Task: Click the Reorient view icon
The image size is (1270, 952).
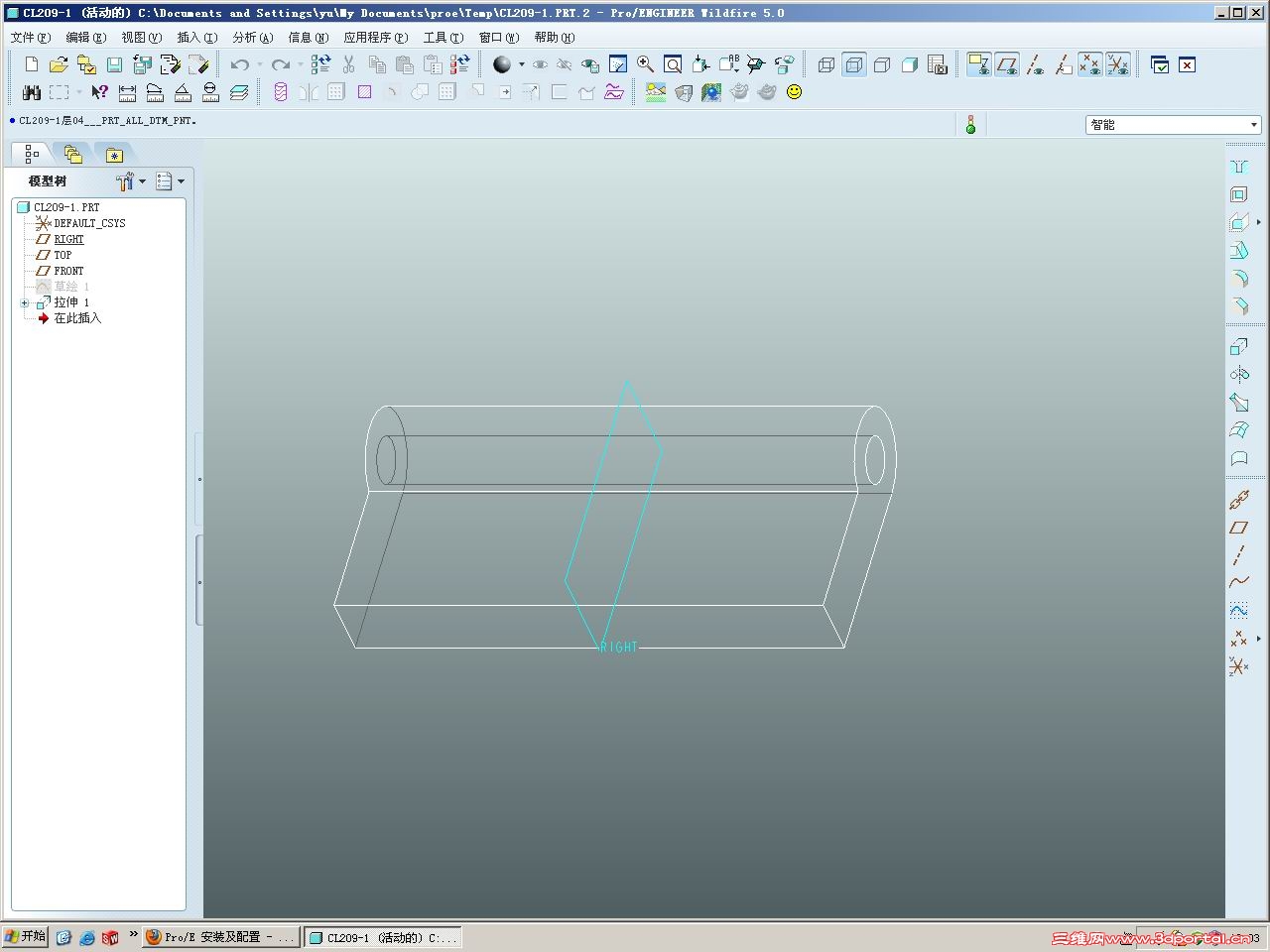Action: tap(700, 64)
